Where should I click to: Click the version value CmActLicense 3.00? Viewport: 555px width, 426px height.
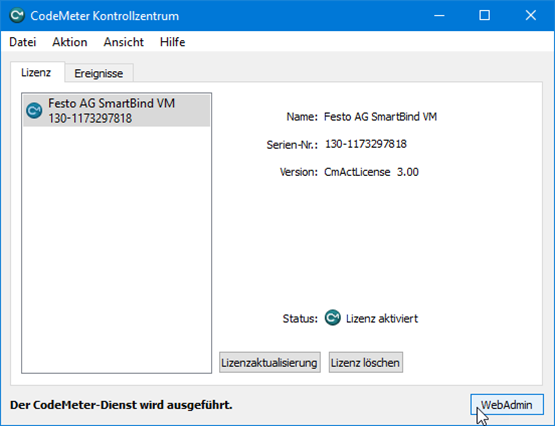(x=371, y=172)
